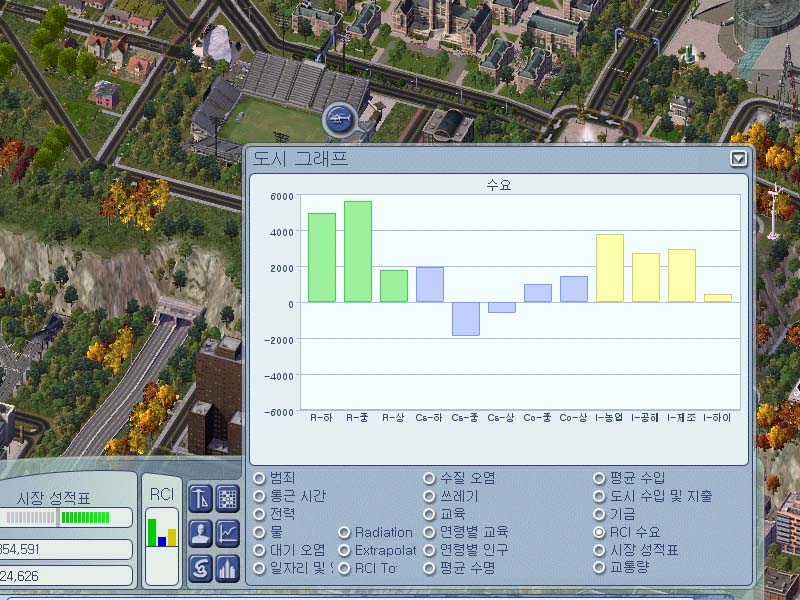Open the city planner advisor tool
The width and height of the screenshot is (800, 600).
click(201, 498)
